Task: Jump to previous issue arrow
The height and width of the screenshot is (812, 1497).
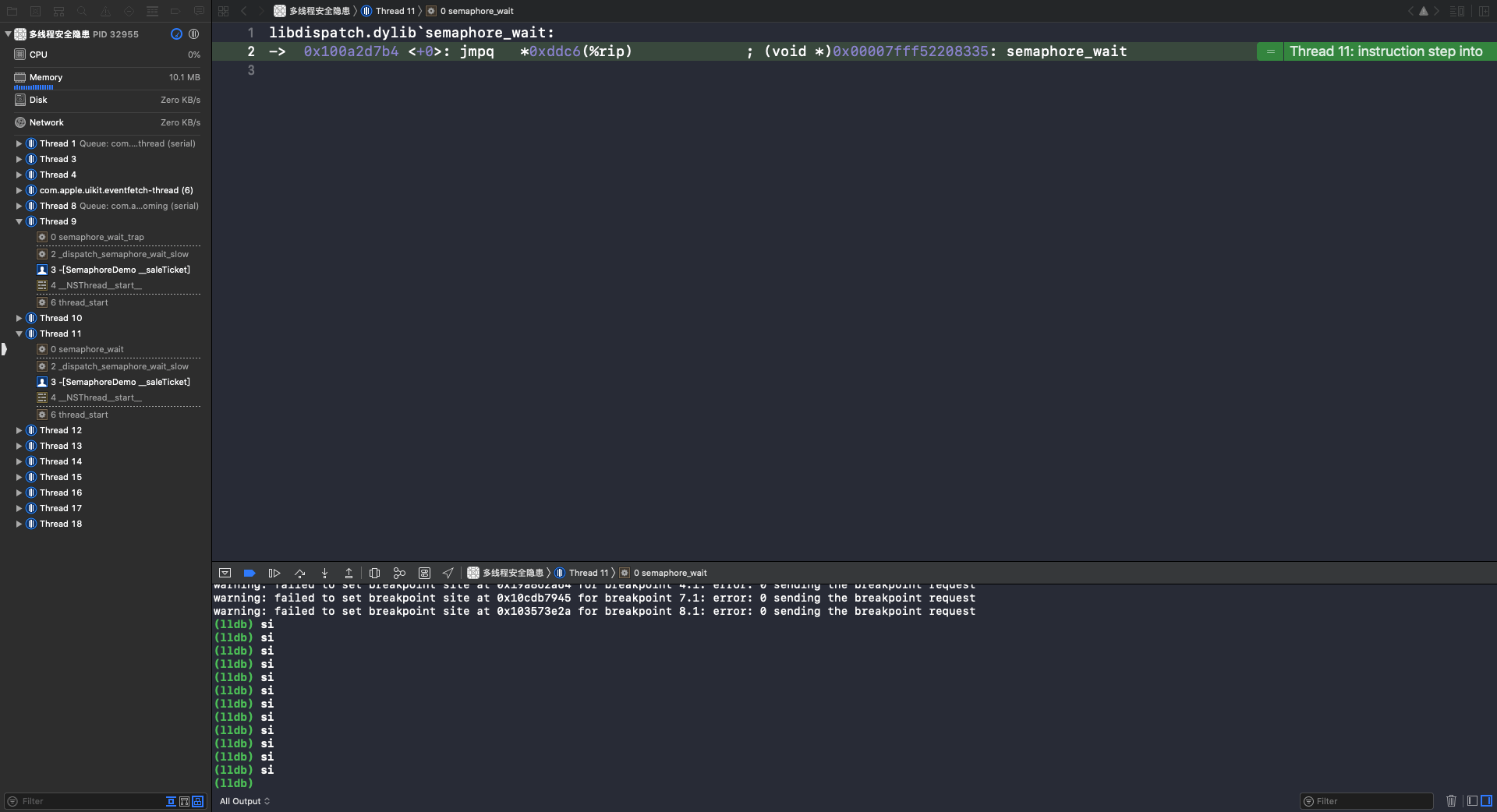Action: 1410,11
